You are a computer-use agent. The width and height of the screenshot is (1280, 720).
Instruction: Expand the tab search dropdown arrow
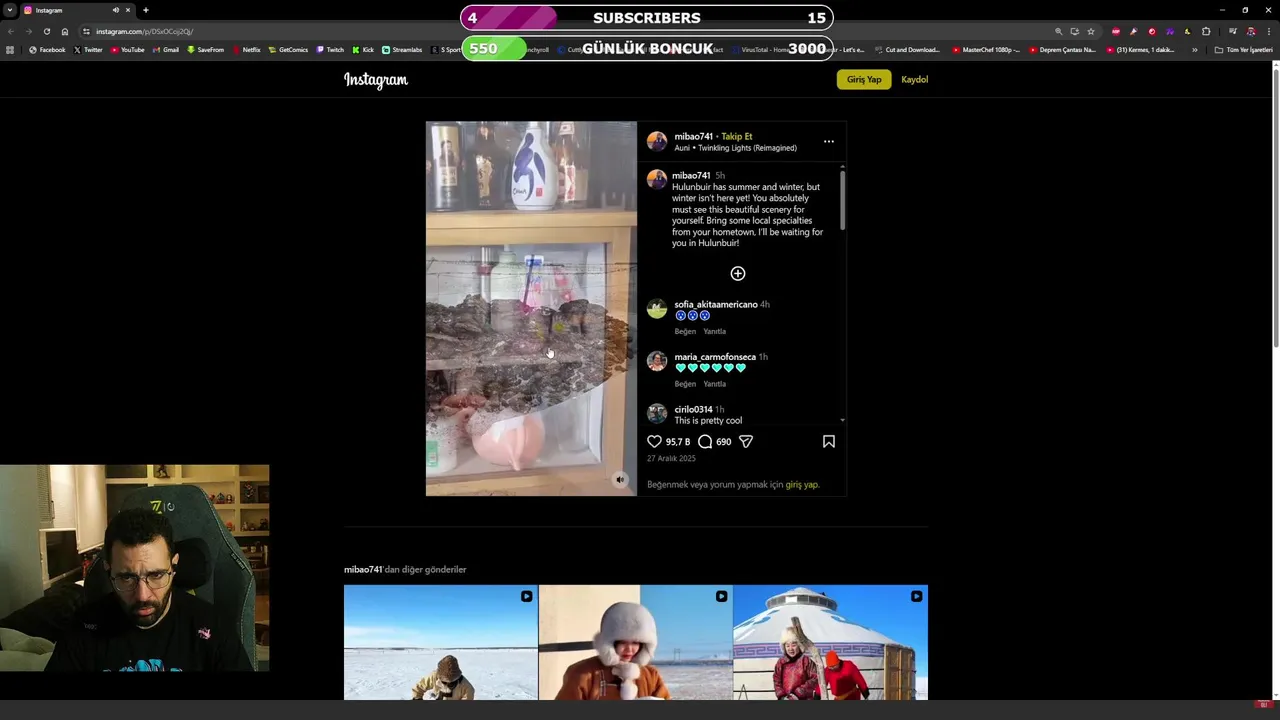[9, 10]
